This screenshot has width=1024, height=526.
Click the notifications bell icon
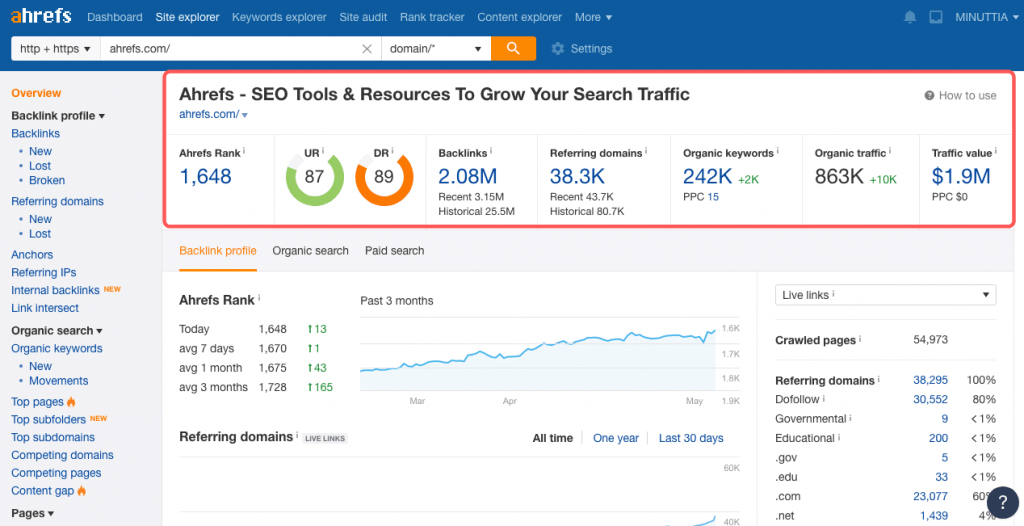point(910,17)
